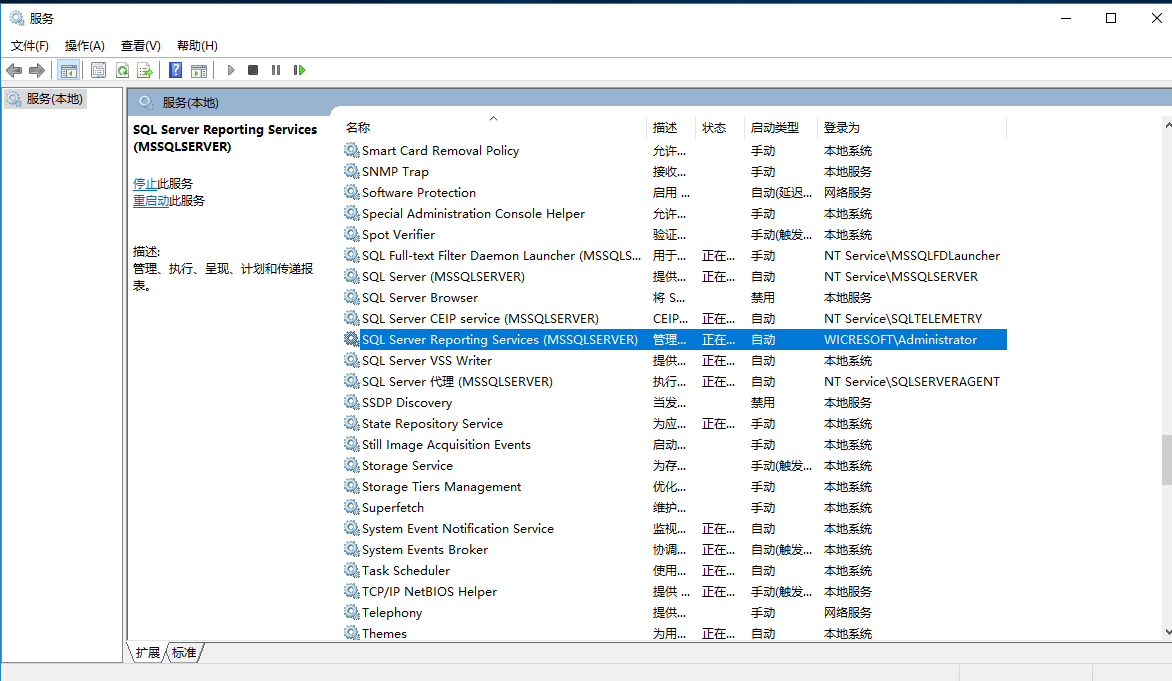Sort by the 描述 column header
The image size is (1172, 681).
(x=671, y=128)
